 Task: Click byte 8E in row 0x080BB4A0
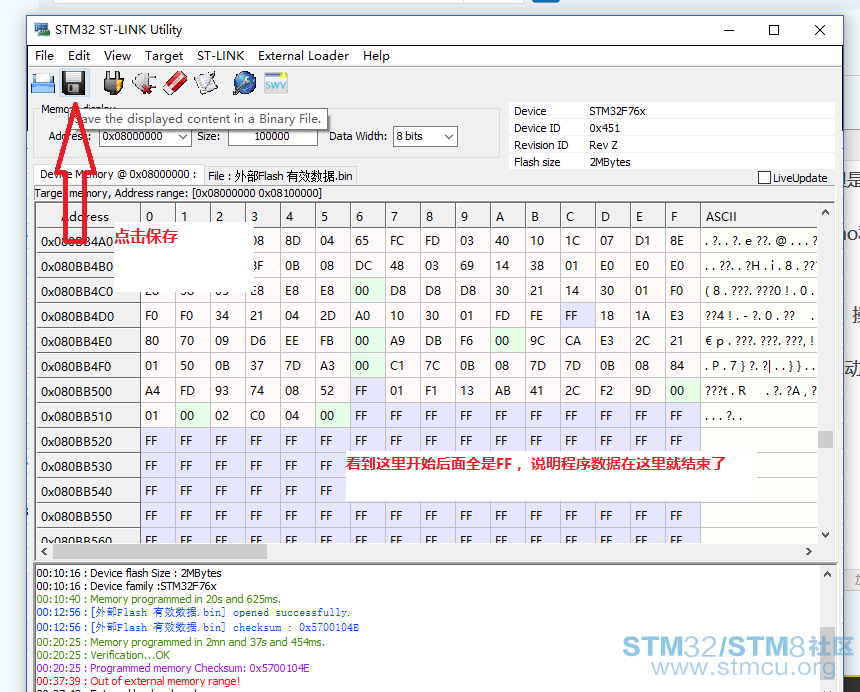coord(683,241)
